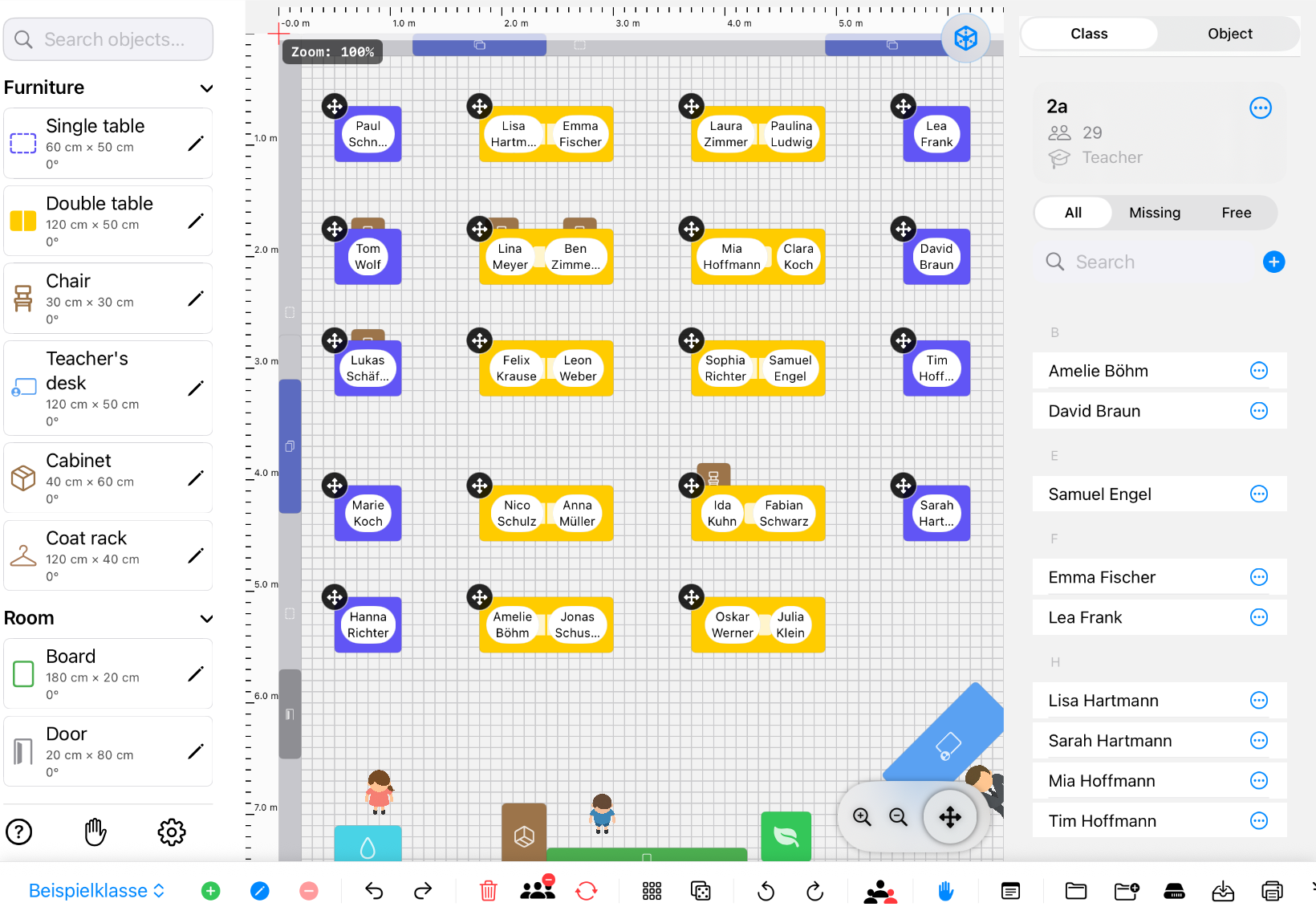Select Door room item

coord(108,751)
